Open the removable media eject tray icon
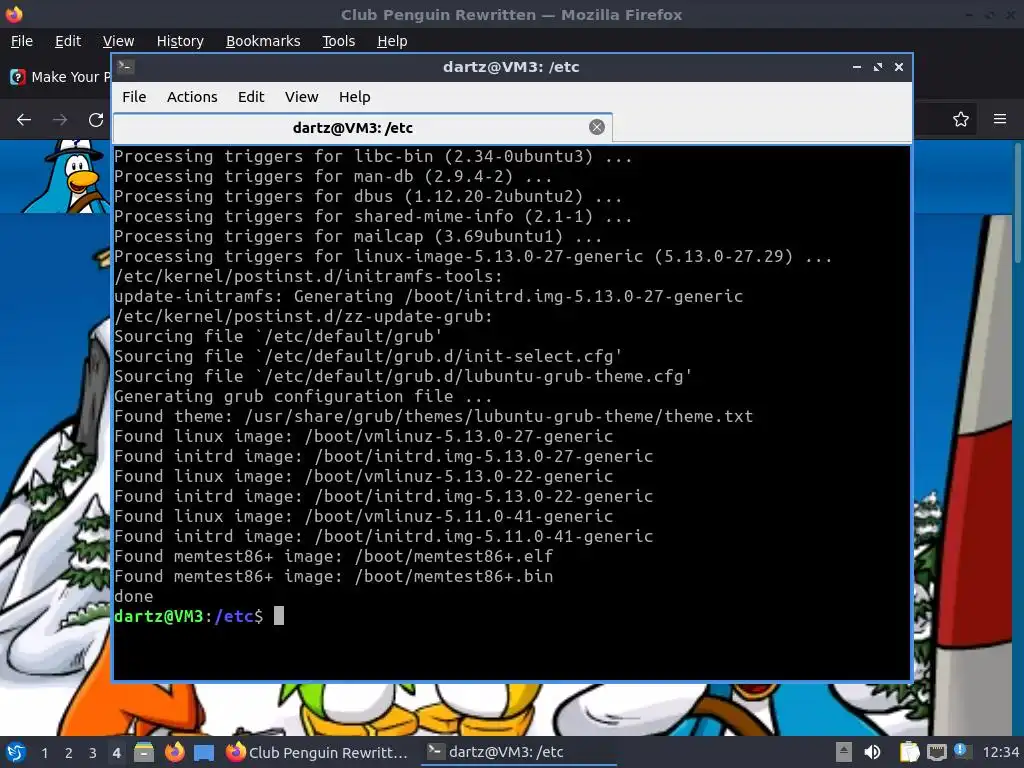1024x768 pixels. tap(844, 752)
